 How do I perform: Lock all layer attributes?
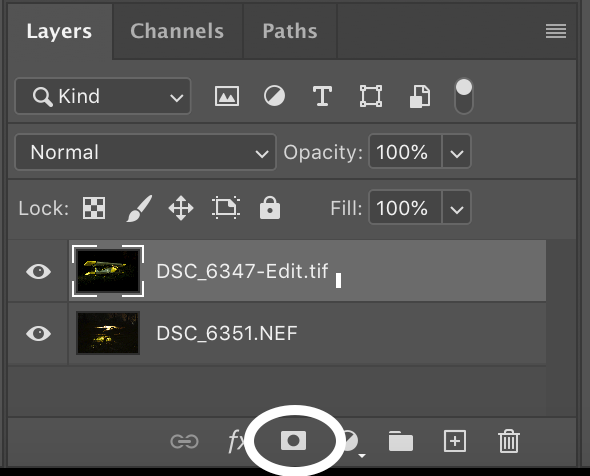[270, 207]
